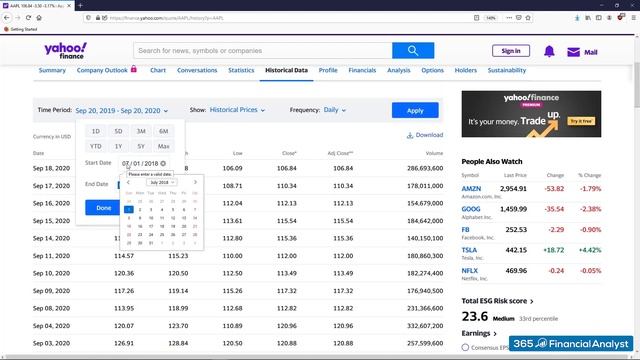Open the Frequency Daily dropdown
The width and height of the screenshot is (640, 360).
(x=335, y=110)
